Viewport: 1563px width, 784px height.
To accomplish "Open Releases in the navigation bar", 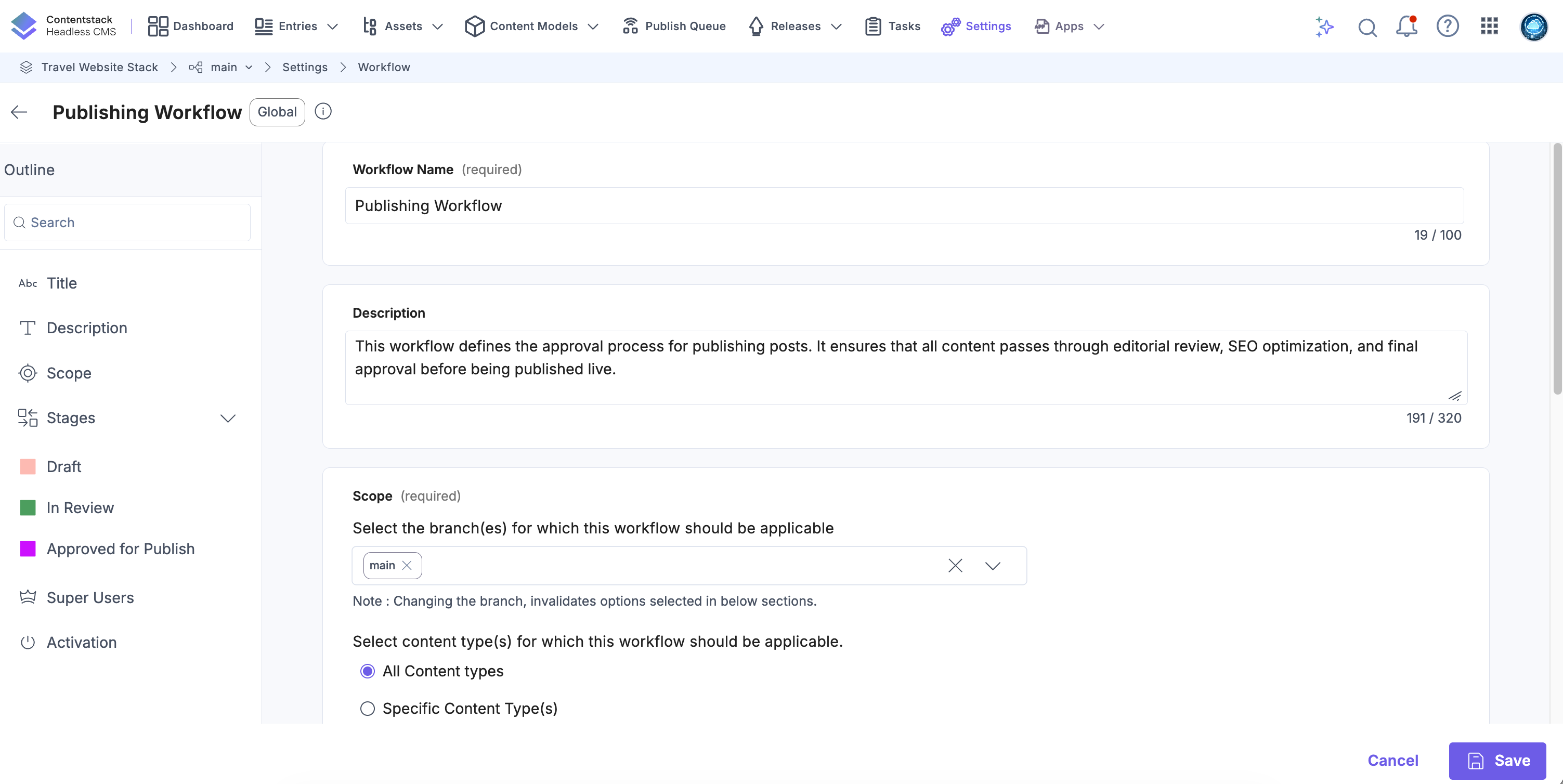I will 796,26.
